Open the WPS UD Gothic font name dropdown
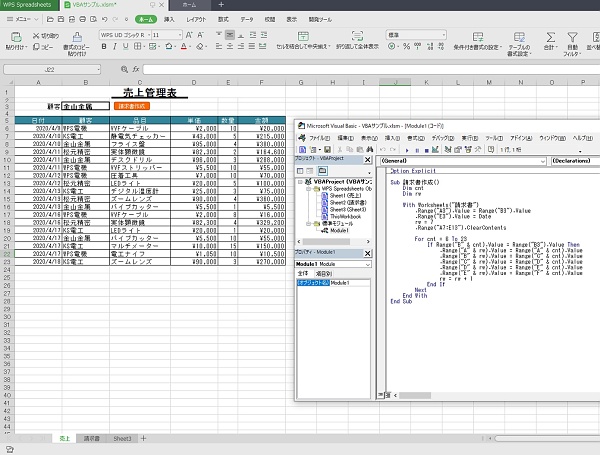This screenshot has height=455, width=600. point(149,35)
